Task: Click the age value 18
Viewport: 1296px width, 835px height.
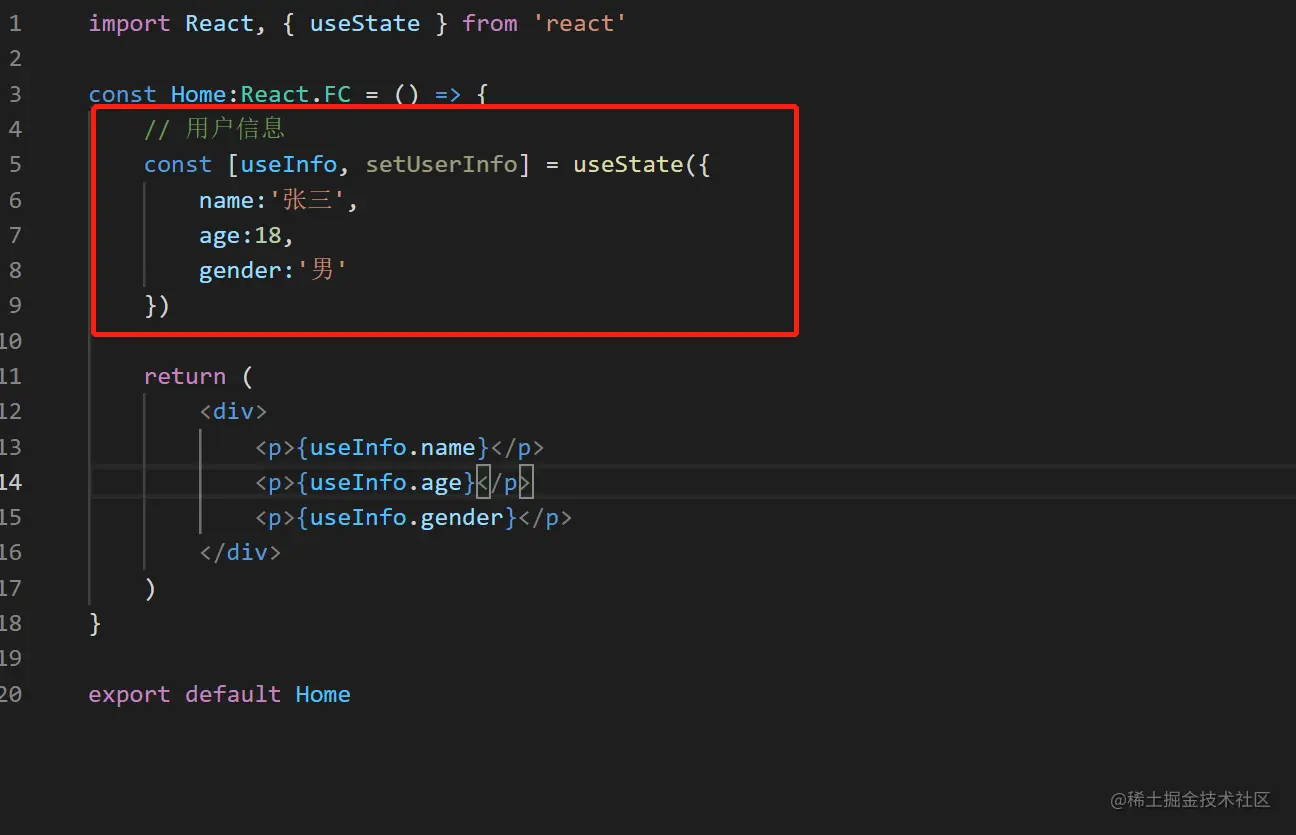Action: pyautogui.click(x=267, y=235)
